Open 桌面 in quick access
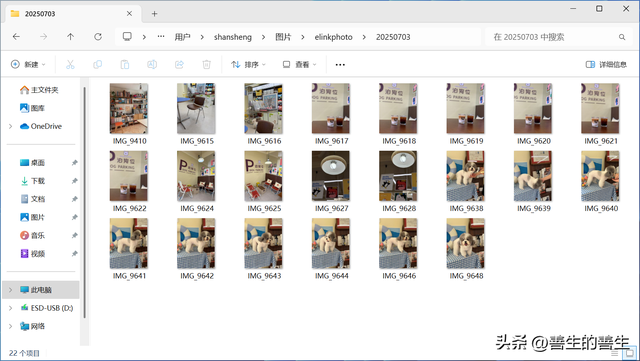 33,163
